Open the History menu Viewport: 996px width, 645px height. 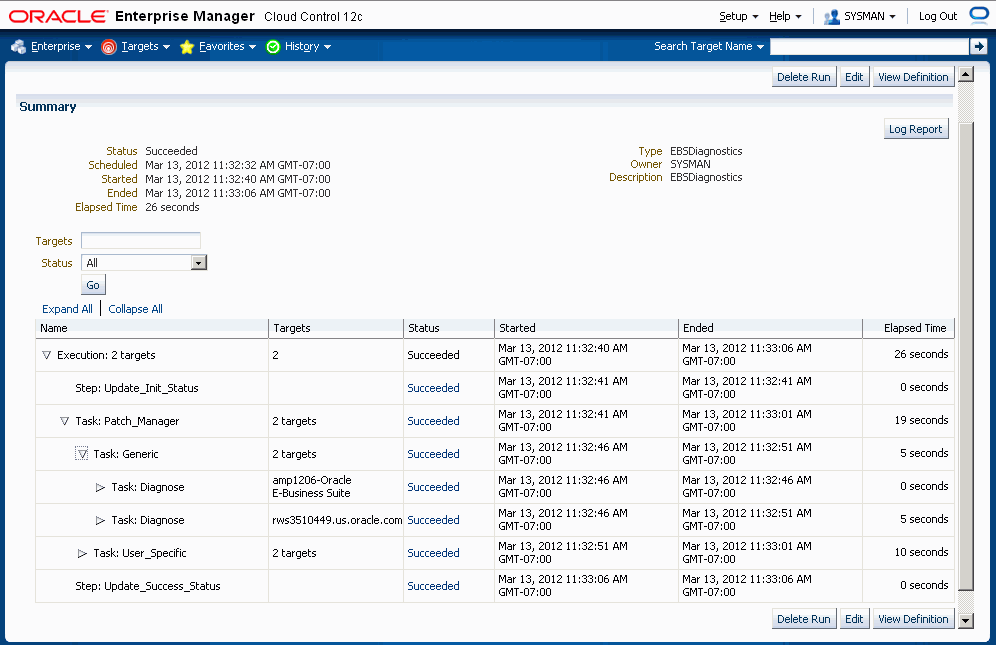pos(299,46)
